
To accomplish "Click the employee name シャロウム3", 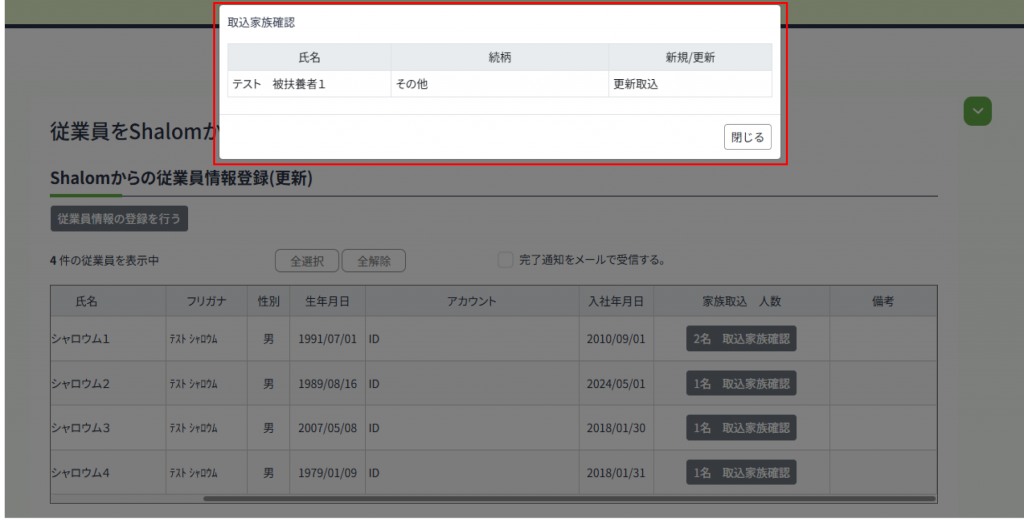I will (80, 428).
